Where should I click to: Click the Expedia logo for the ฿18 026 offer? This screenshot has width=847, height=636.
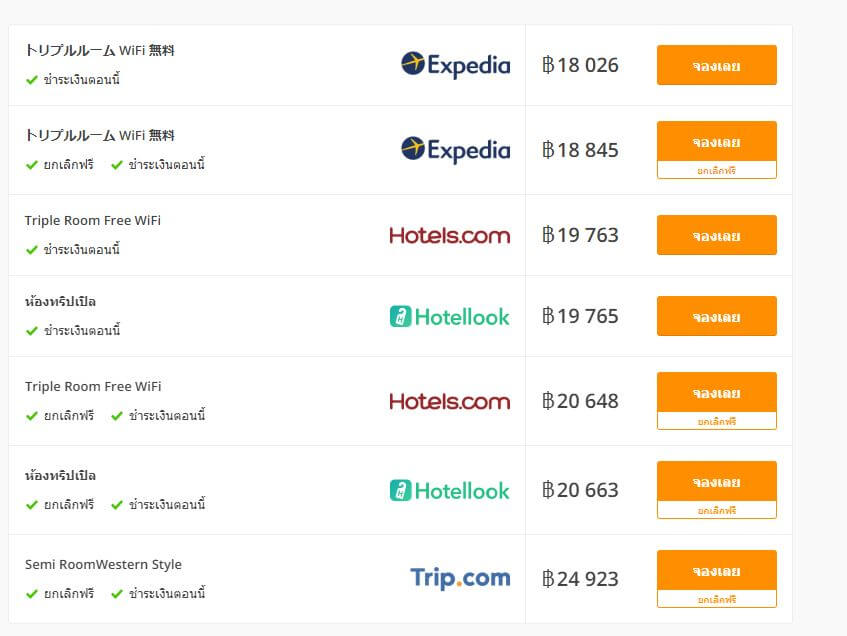tap(455, 65)
